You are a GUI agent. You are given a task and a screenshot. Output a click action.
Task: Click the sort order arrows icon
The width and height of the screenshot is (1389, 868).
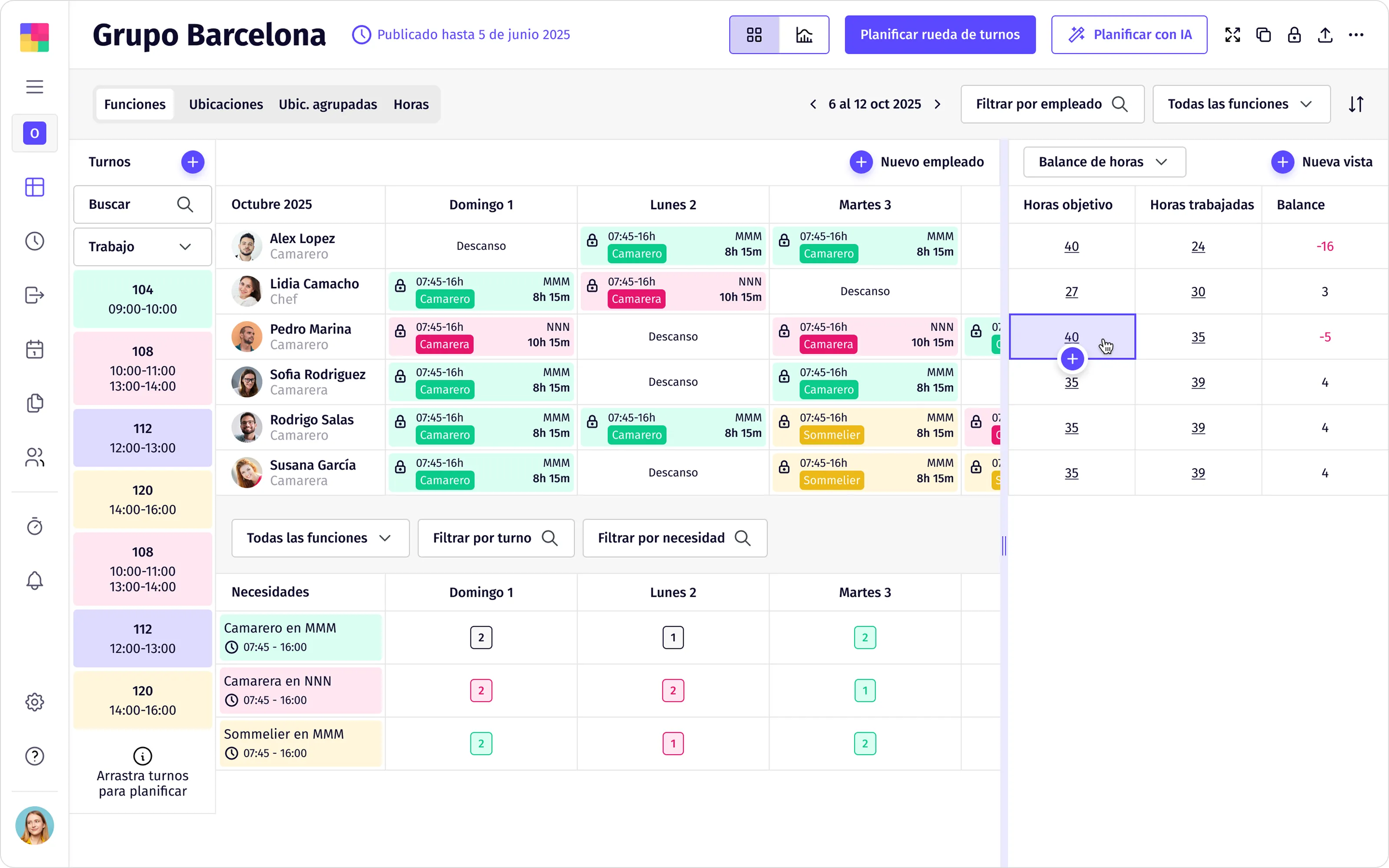coord(1356,105)
